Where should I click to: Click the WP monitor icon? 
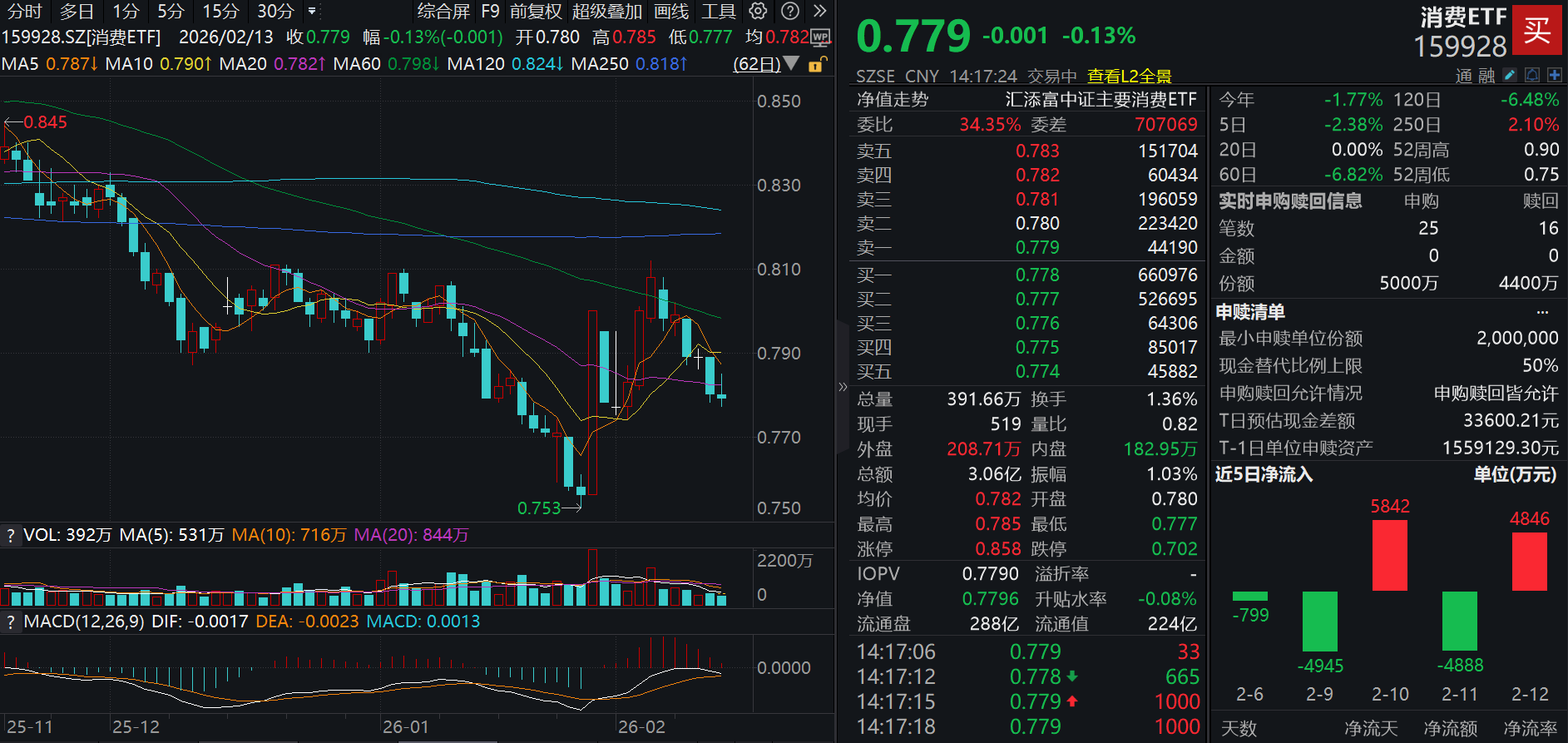pyautogui.click(x=820, y=37)
